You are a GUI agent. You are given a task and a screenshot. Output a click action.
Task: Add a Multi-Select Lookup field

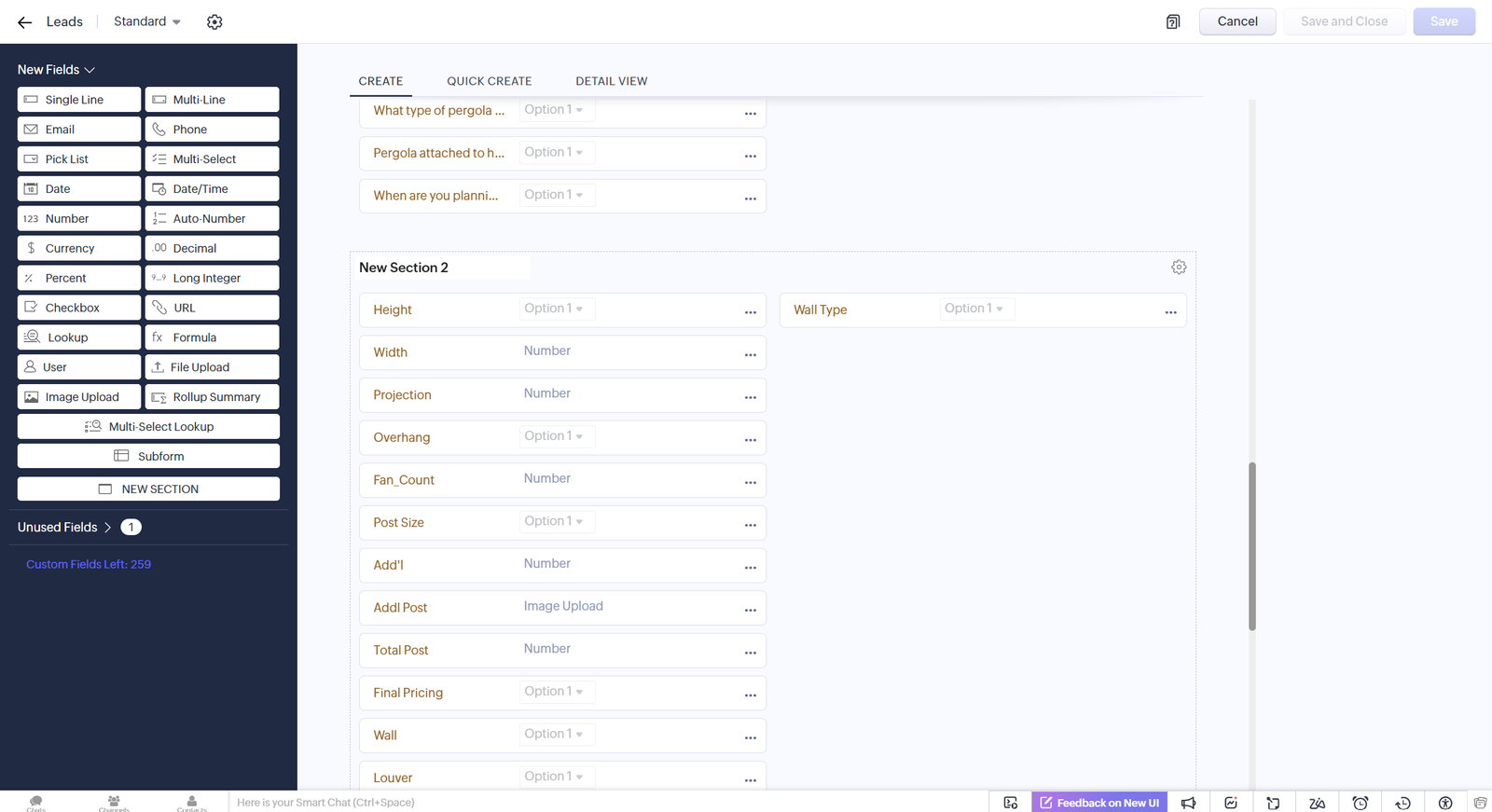pyautogui.click(x=148, y=427)
